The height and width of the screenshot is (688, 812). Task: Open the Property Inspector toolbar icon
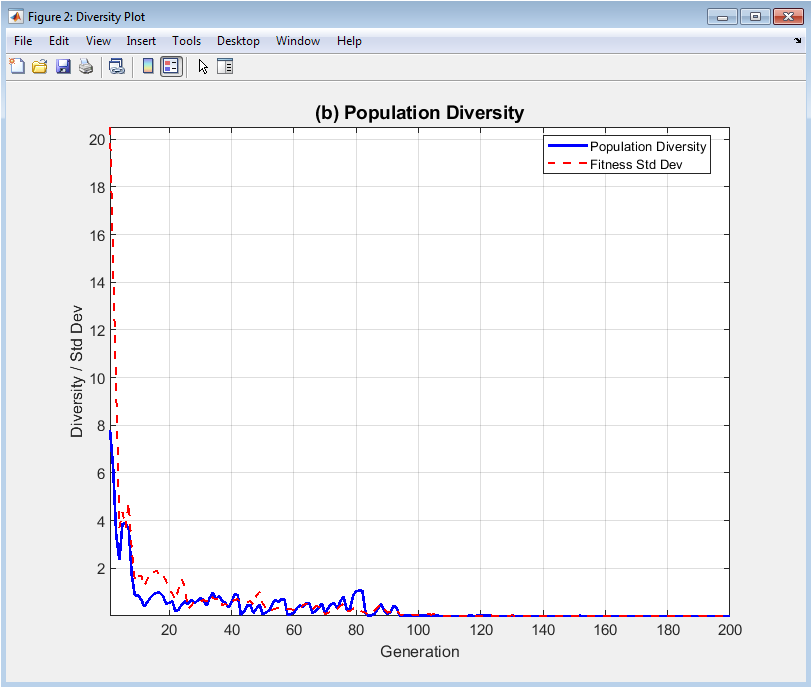pos(225,66)
